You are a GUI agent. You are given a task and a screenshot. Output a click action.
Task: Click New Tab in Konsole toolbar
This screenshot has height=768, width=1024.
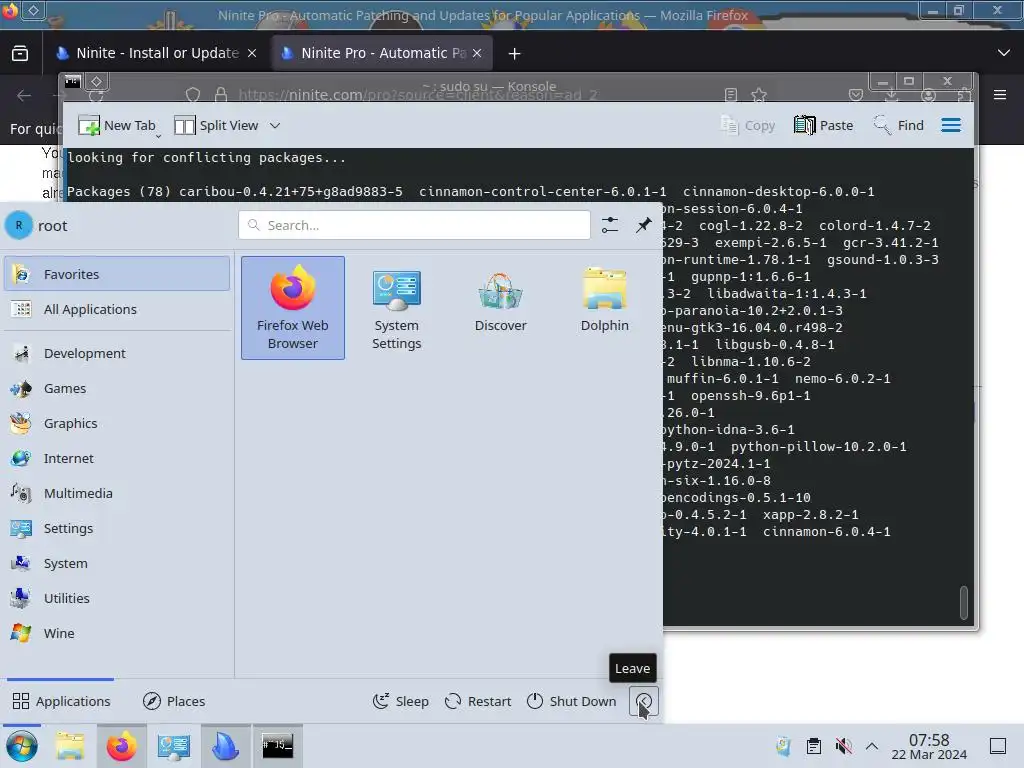click(x=116, y=125)
